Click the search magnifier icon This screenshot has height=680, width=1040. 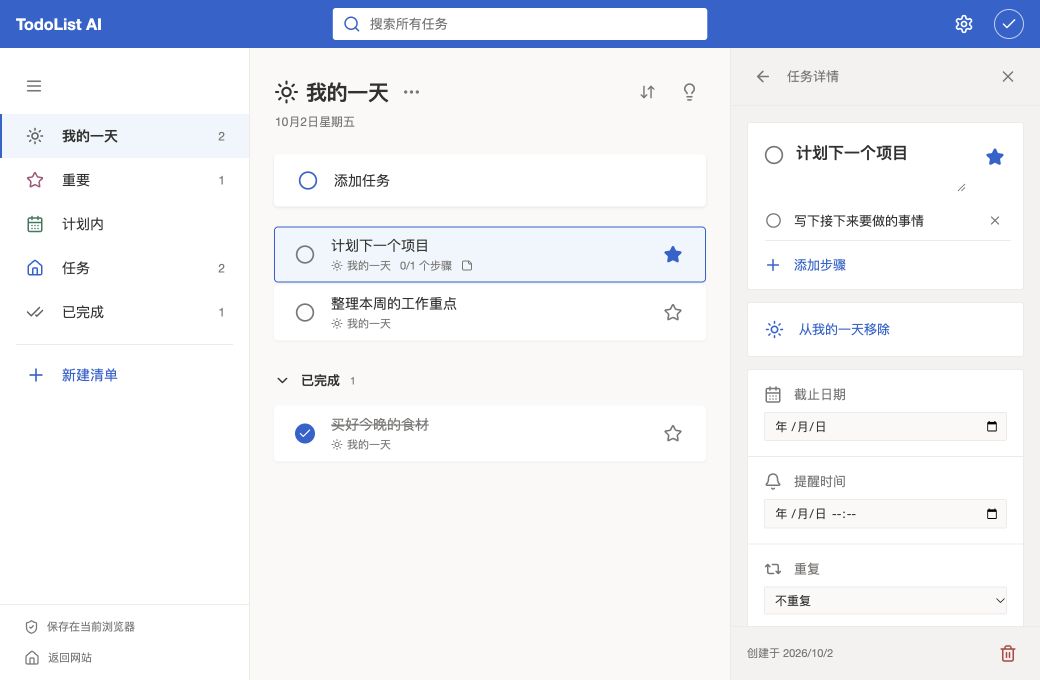click(352, 25)
